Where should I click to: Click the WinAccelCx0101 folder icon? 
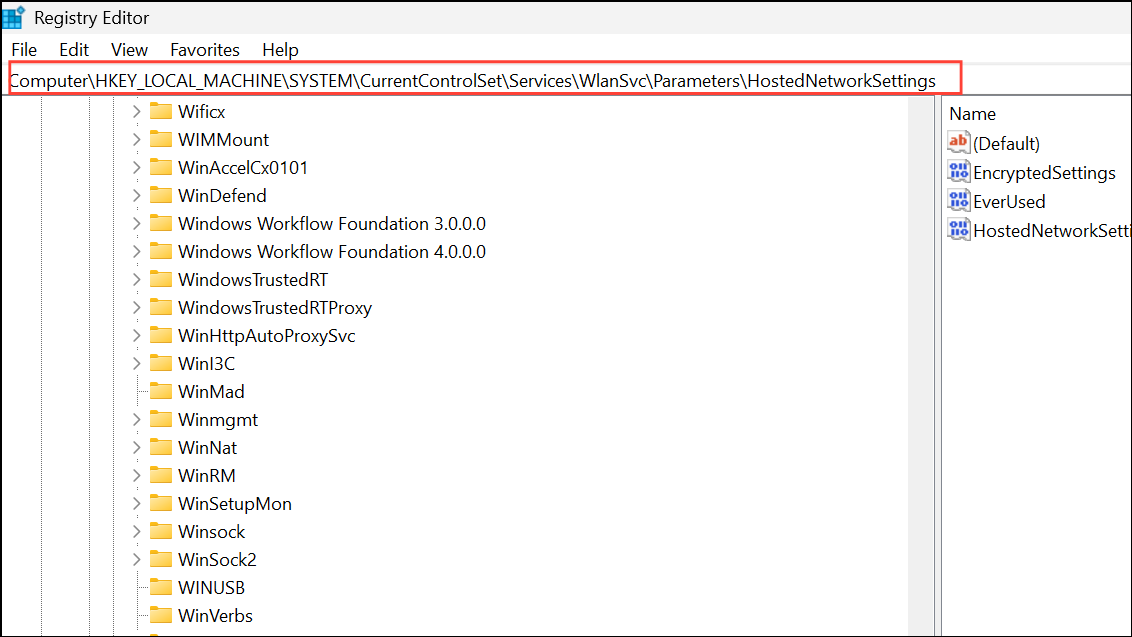pyautogui.click(x=160, y=168)
